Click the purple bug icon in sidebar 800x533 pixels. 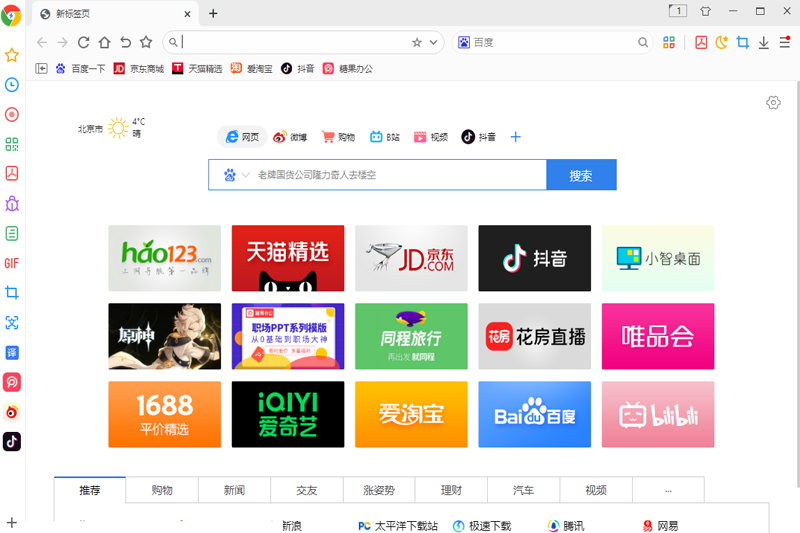pos(12,204)
